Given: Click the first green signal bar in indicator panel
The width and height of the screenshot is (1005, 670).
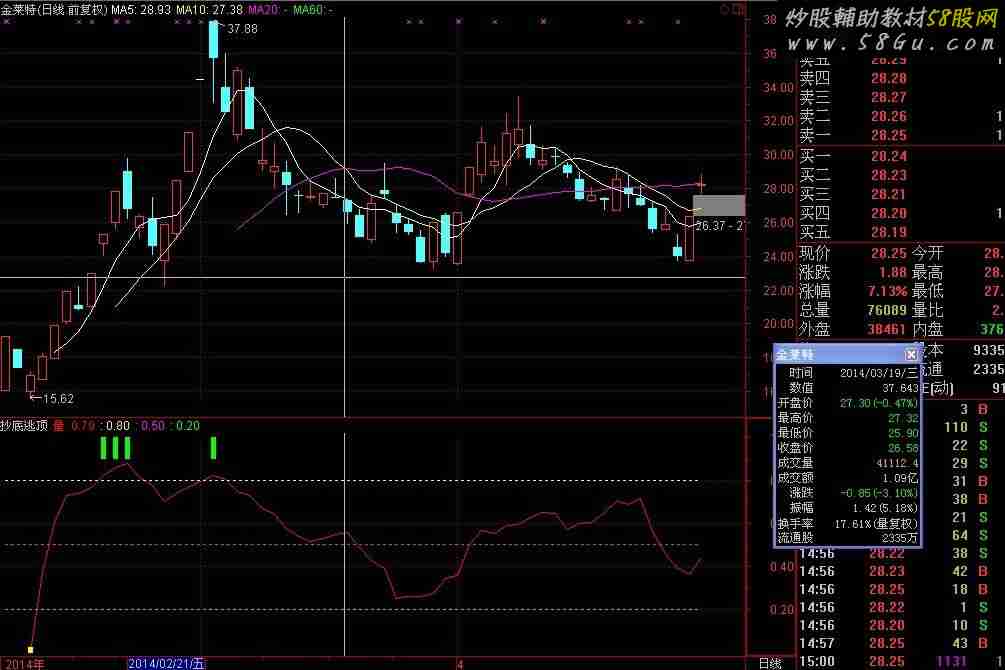Looking at the screenshot, I should tap(103, 447).
